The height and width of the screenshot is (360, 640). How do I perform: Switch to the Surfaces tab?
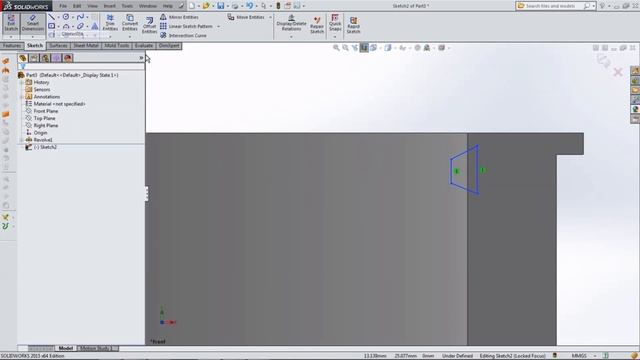coord(58,46)
